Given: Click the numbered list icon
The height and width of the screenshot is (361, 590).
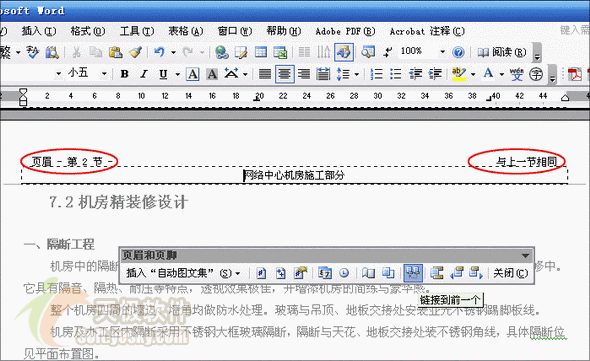Looking at the screenshot, I should click(x=376, y=74).
